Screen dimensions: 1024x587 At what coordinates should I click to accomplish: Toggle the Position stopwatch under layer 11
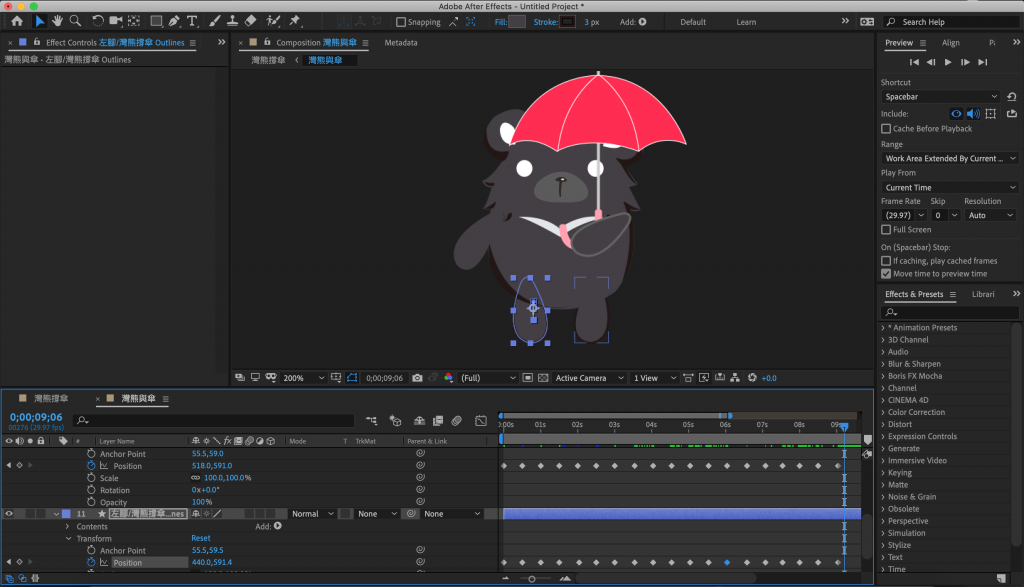(x=91, y=562)
